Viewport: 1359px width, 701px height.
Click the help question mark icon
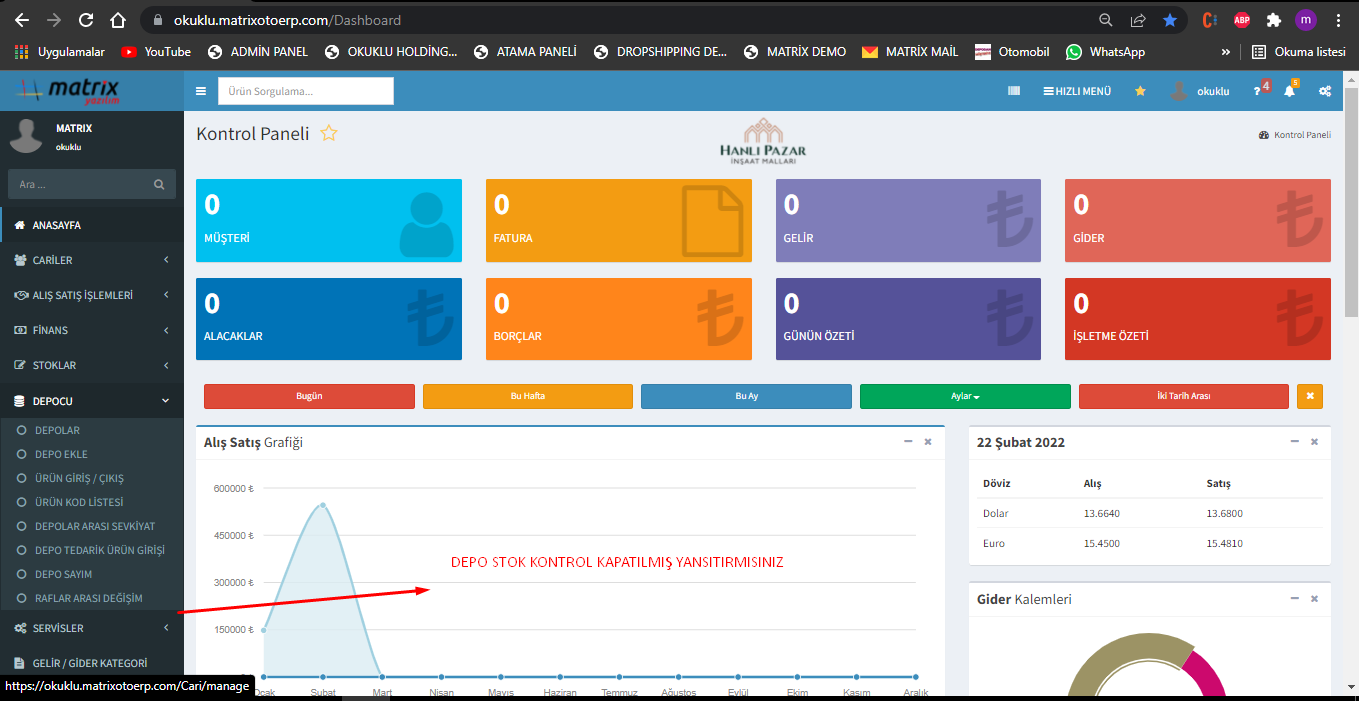pos(1257,91)
